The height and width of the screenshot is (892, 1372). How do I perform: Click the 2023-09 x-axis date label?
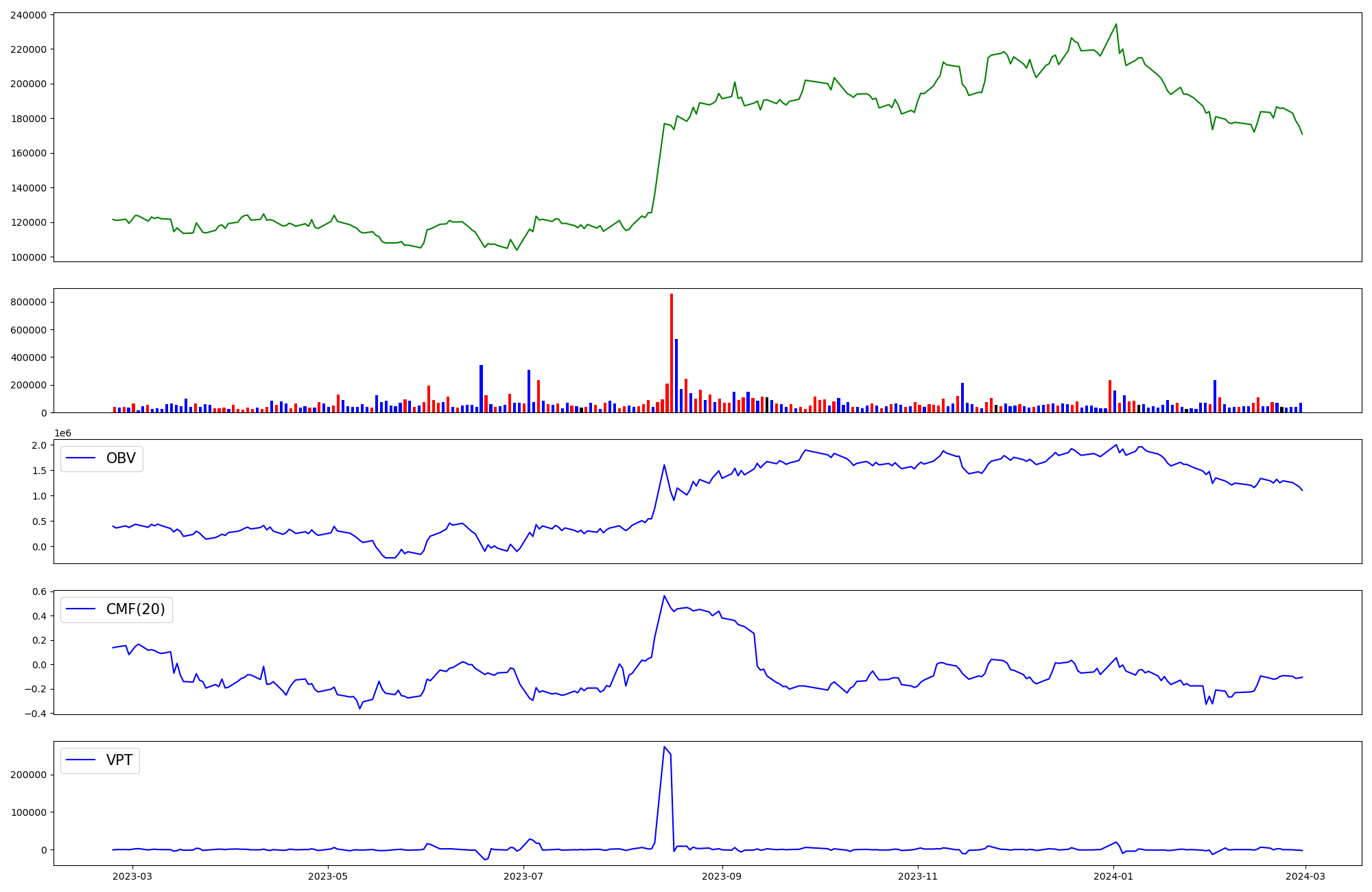click(722, 876)
